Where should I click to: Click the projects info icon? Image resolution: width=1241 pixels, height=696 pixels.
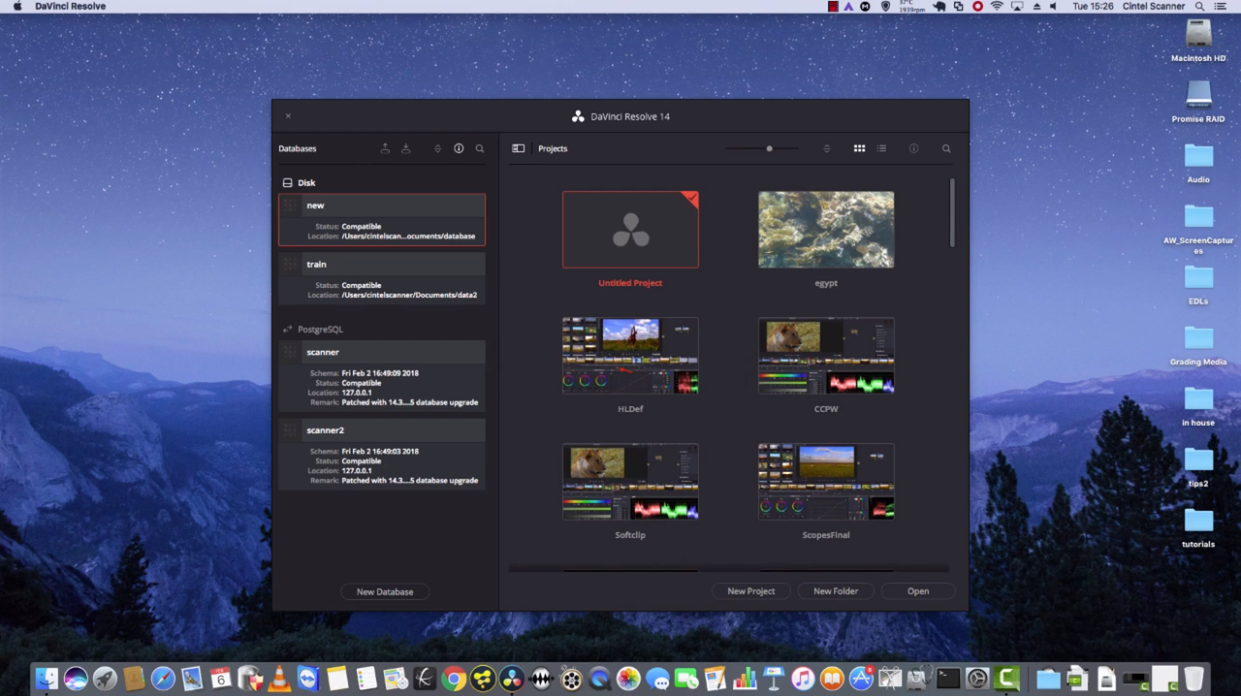(x=913, y=148)
